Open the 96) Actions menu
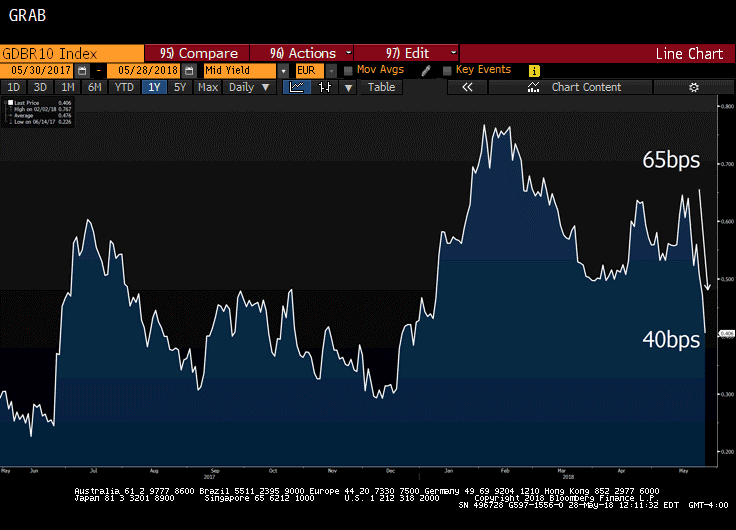The width and height of the screenshot is (736, 530). point(300,53)
